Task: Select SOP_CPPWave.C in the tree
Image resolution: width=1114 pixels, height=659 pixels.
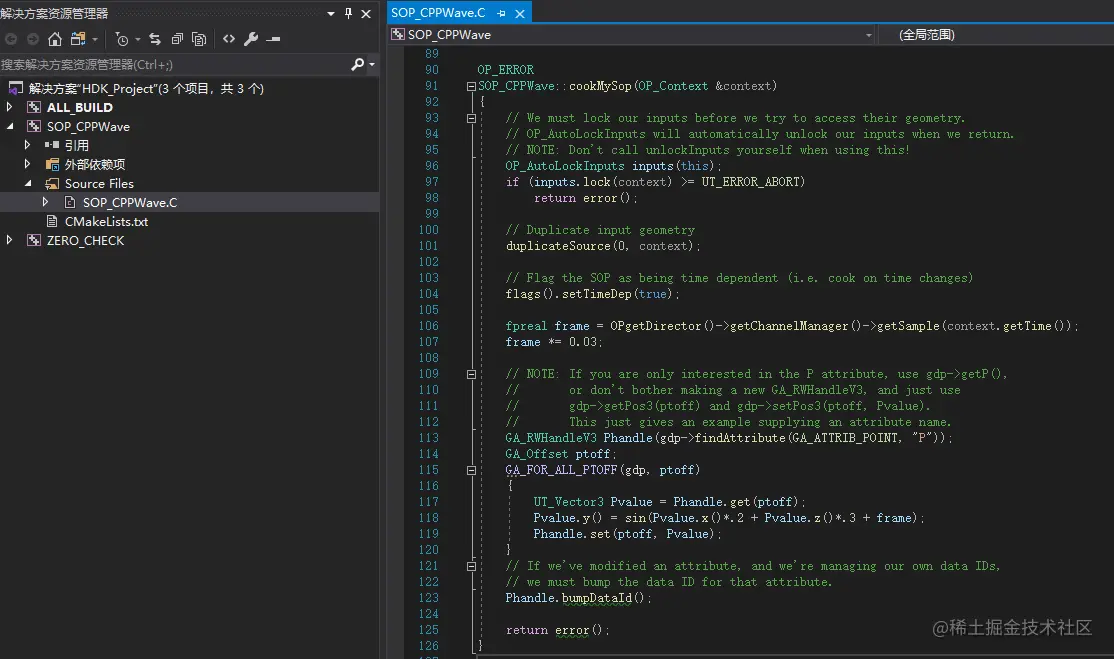Action: point(130,203)
